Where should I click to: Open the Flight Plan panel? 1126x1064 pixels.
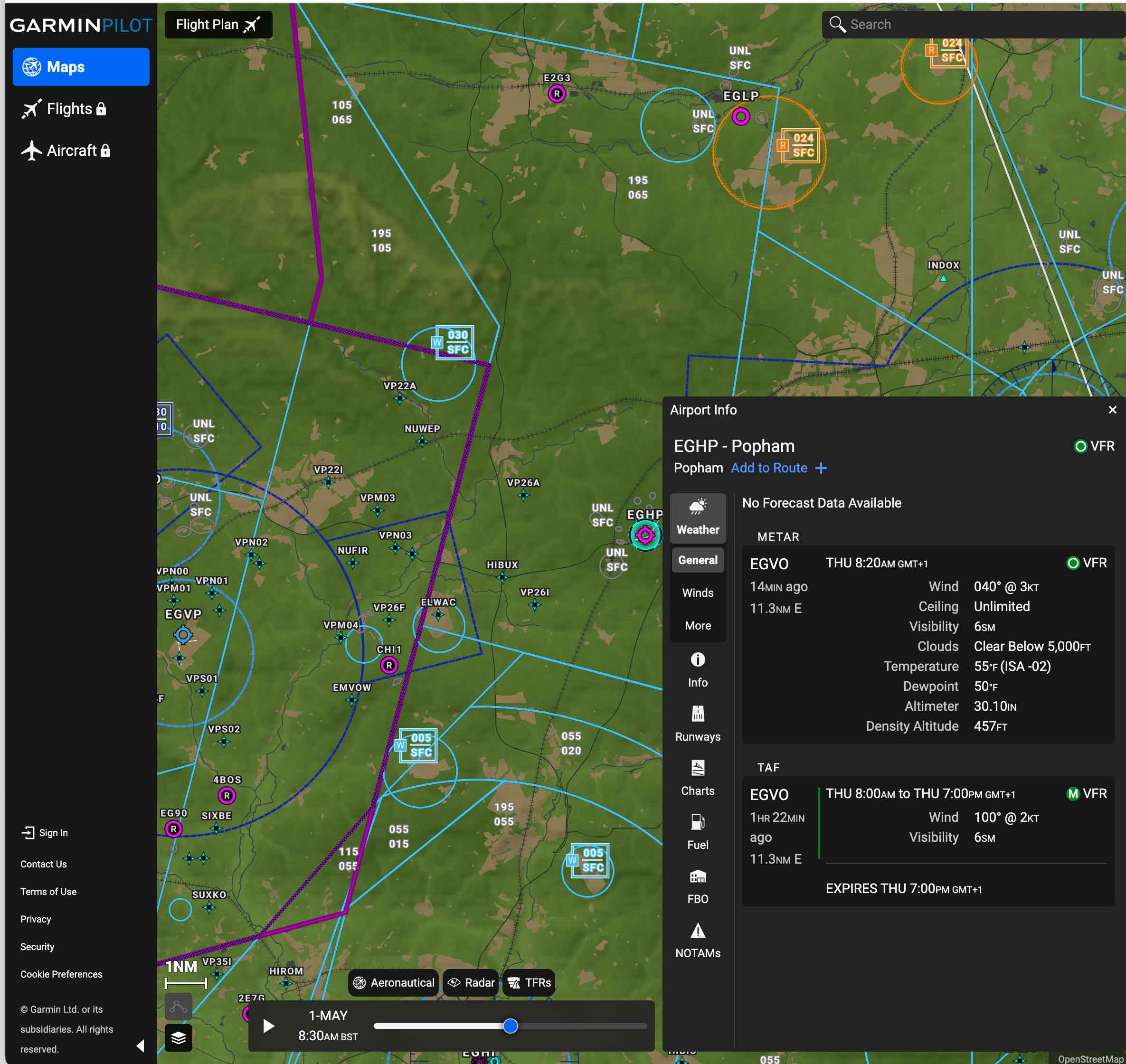click(x=218, y=24)
